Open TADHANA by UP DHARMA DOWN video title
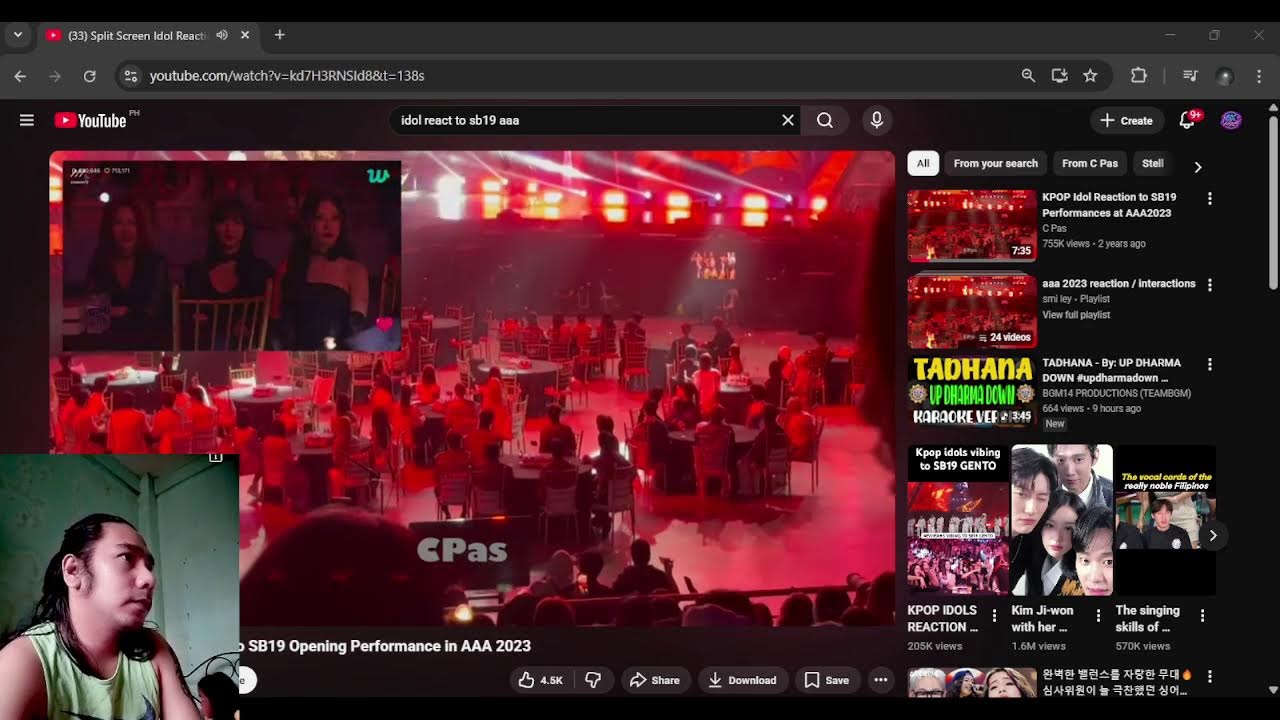The width and height of the screenshot is (1280, 720). [x=1111, y=370]
